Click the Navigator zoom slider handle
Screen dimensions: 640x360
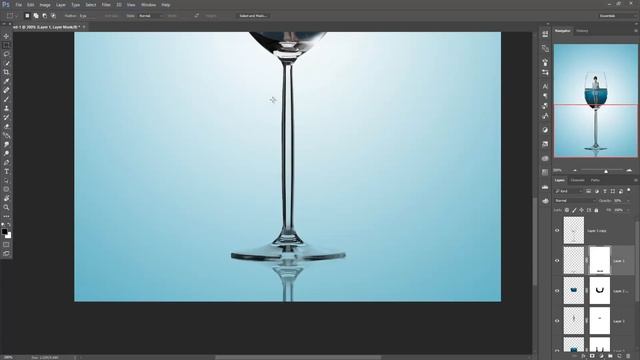click(606, 171)
